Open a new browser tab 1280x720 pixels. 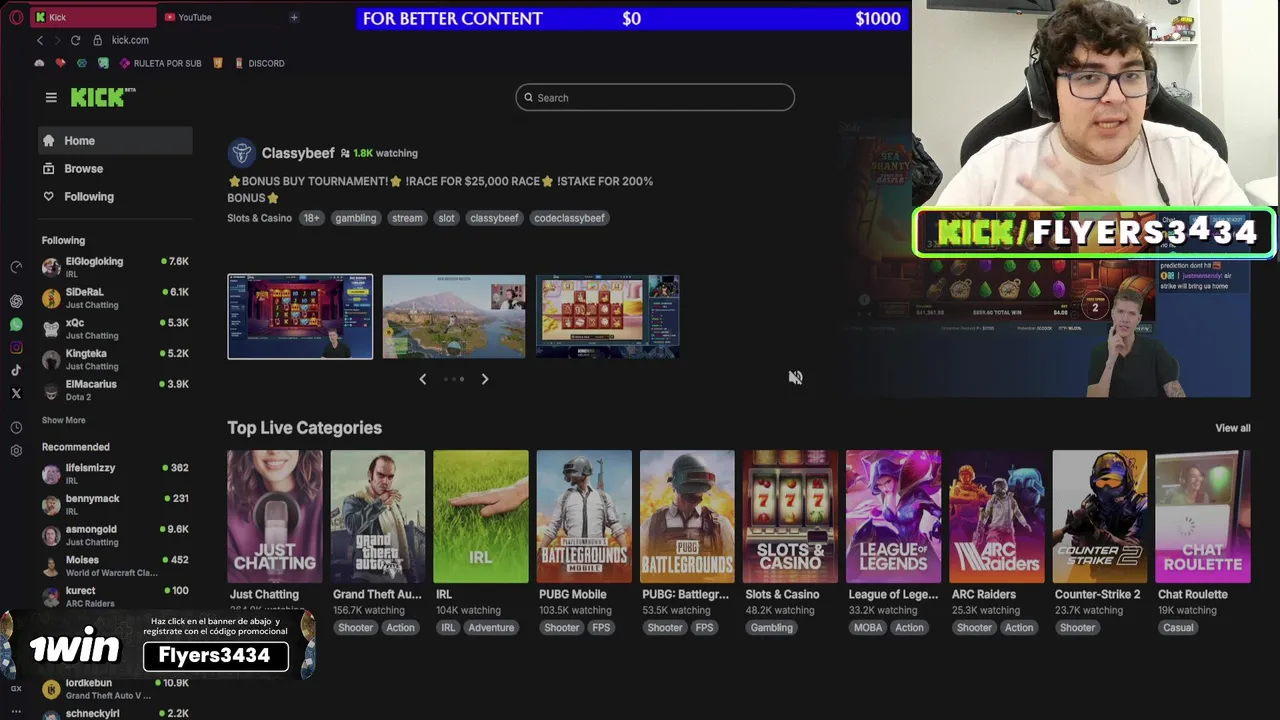pos(294,17)
